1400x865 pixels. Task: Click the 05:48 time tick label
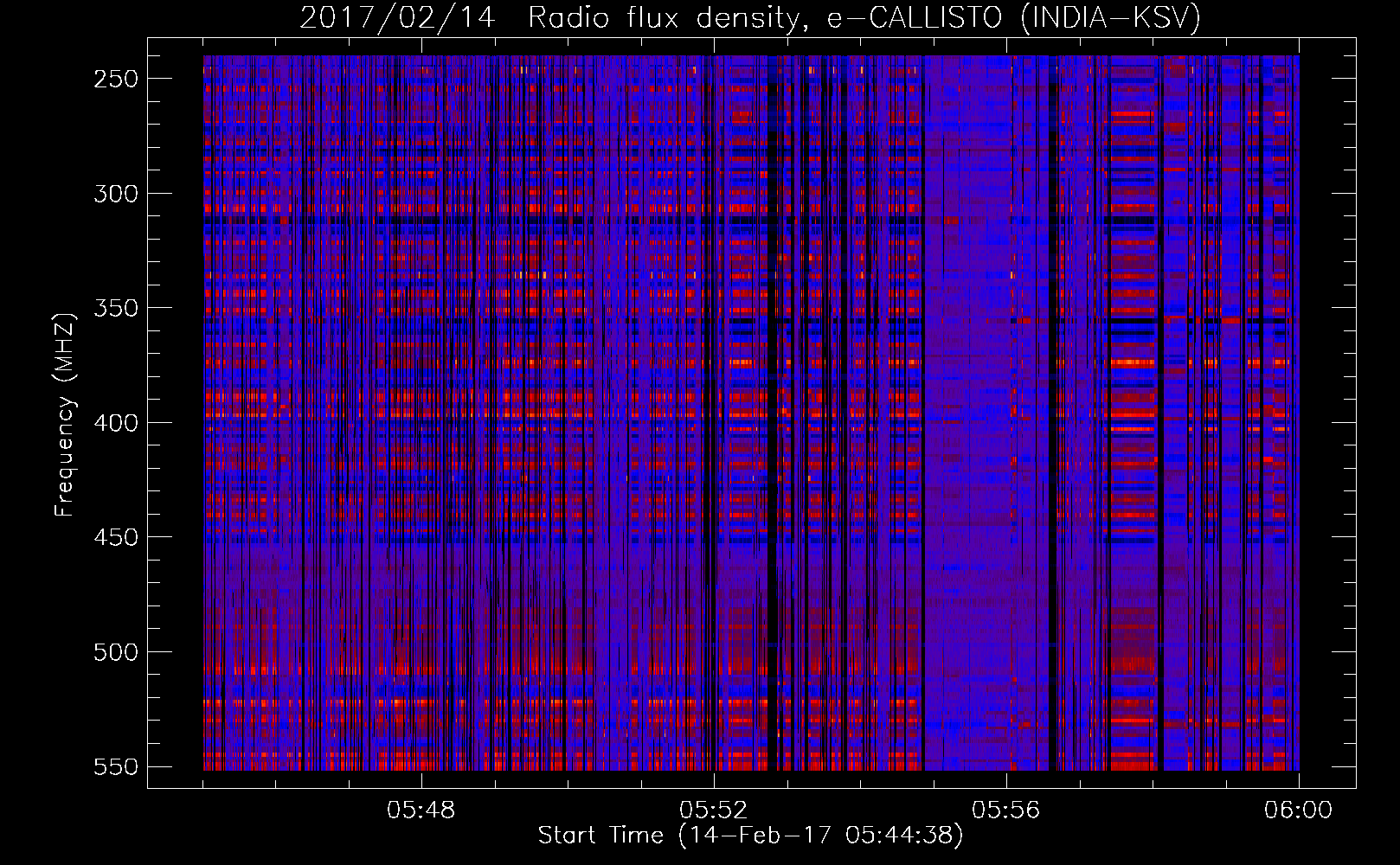point(421,811)
